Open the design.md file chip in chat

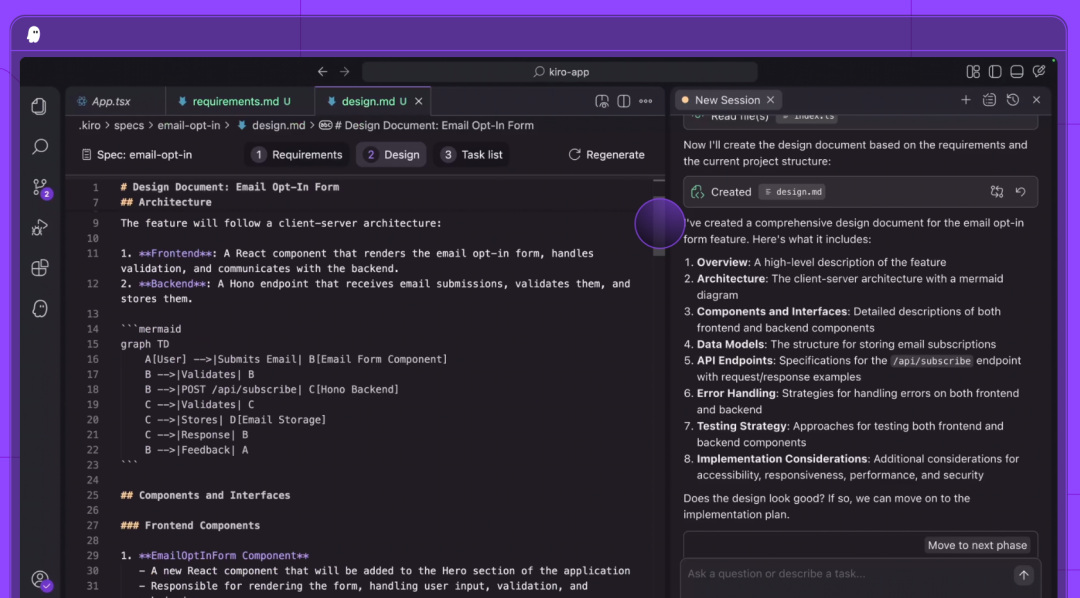point(793,192)
